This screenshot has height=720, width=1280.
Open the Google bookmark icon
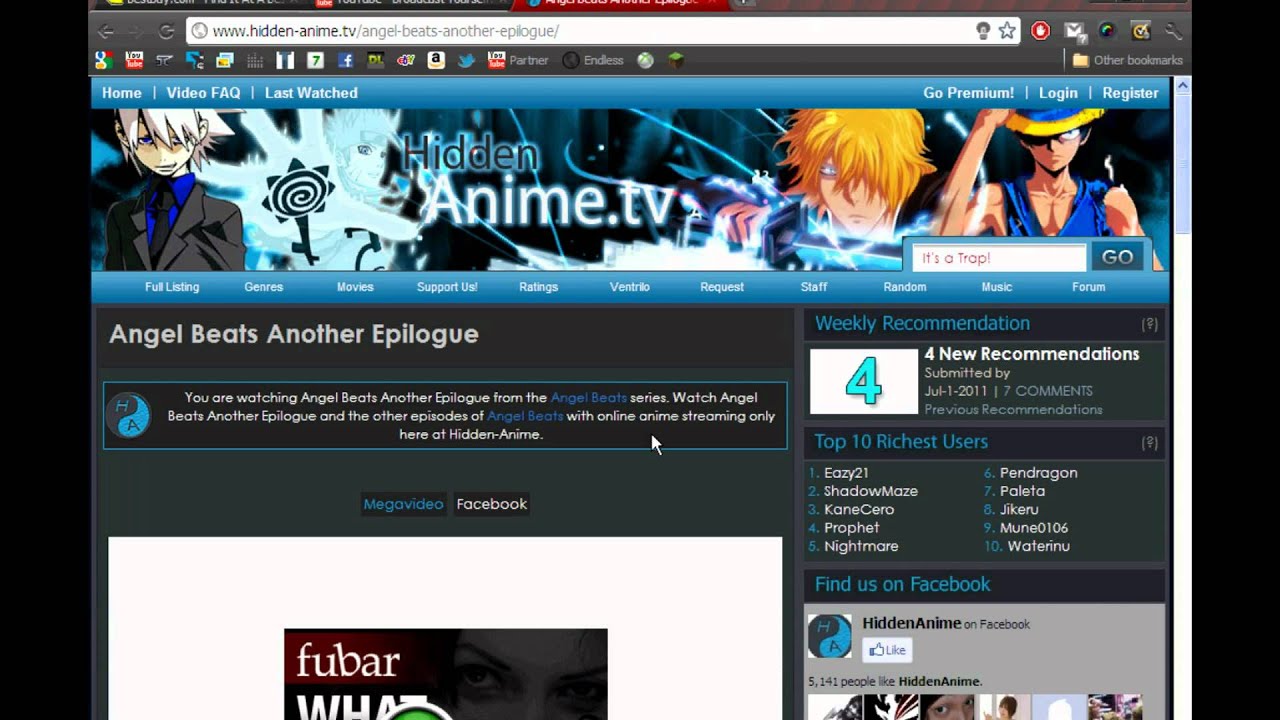point(104,60)
